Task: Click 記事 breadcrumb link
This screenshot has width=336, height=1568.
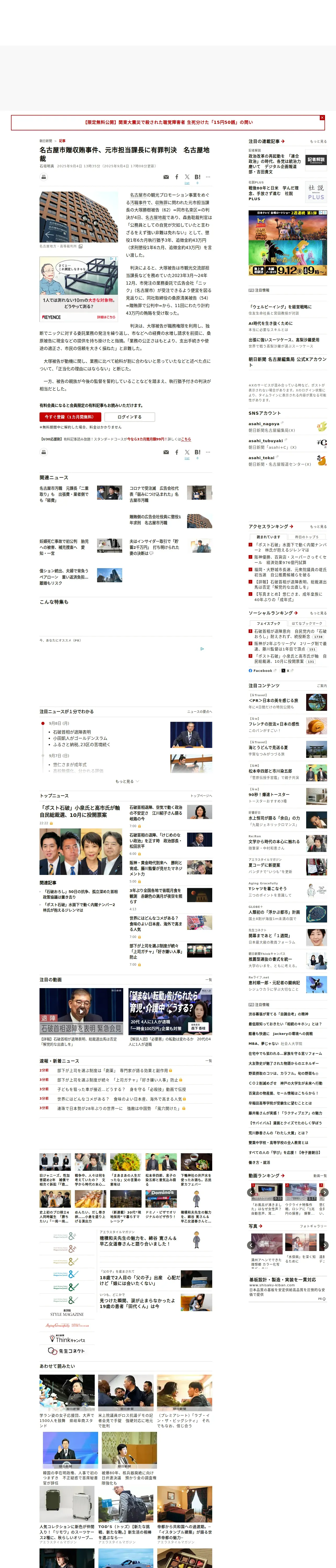Action: pos(62,141)
